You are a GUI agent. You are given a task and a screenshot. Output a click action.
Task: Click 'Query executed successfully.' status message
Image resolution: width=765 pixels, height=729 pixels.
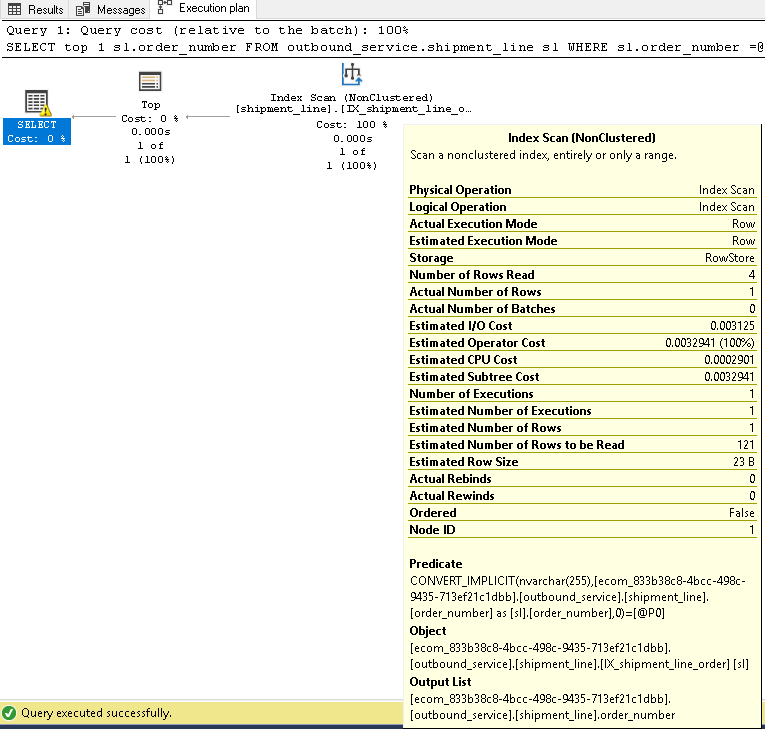[96, 713]
